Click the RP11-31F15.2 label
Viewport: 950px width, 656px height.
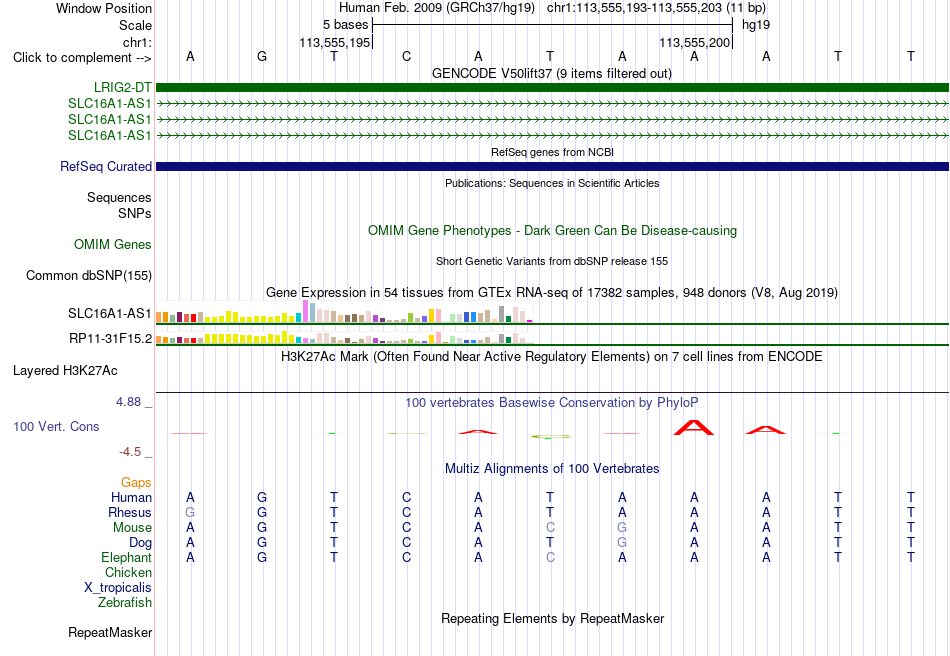tap(110, 339)
